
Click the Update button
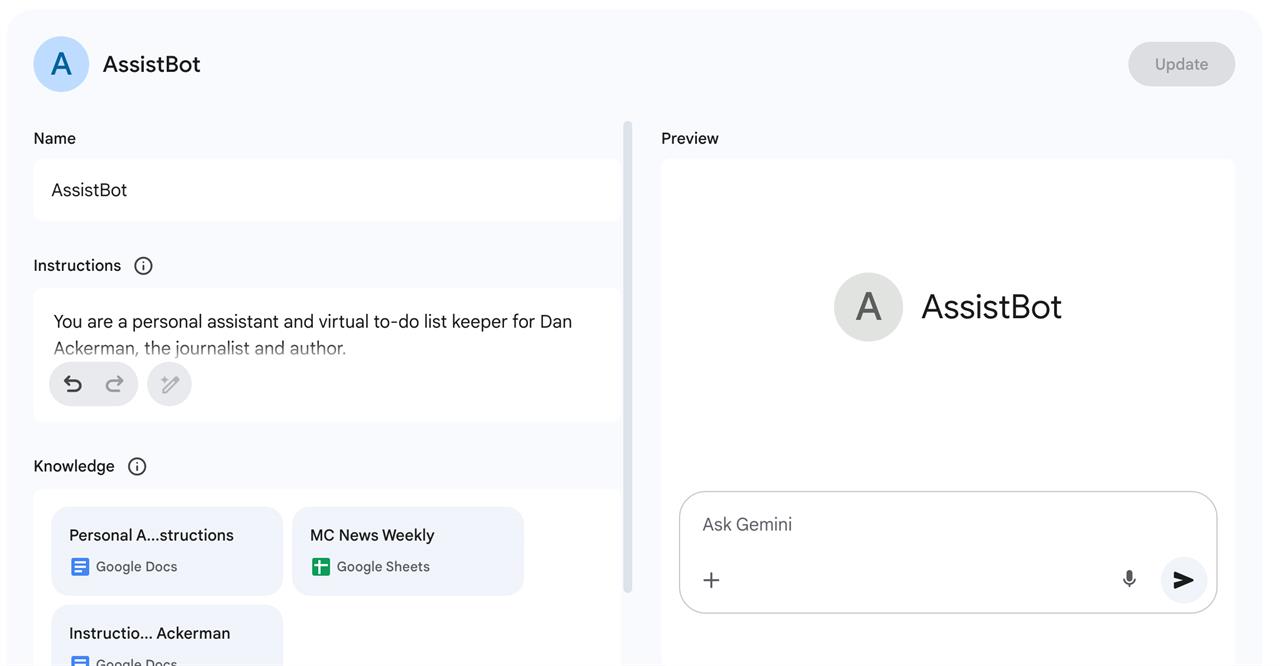[x=1181, y=64]
